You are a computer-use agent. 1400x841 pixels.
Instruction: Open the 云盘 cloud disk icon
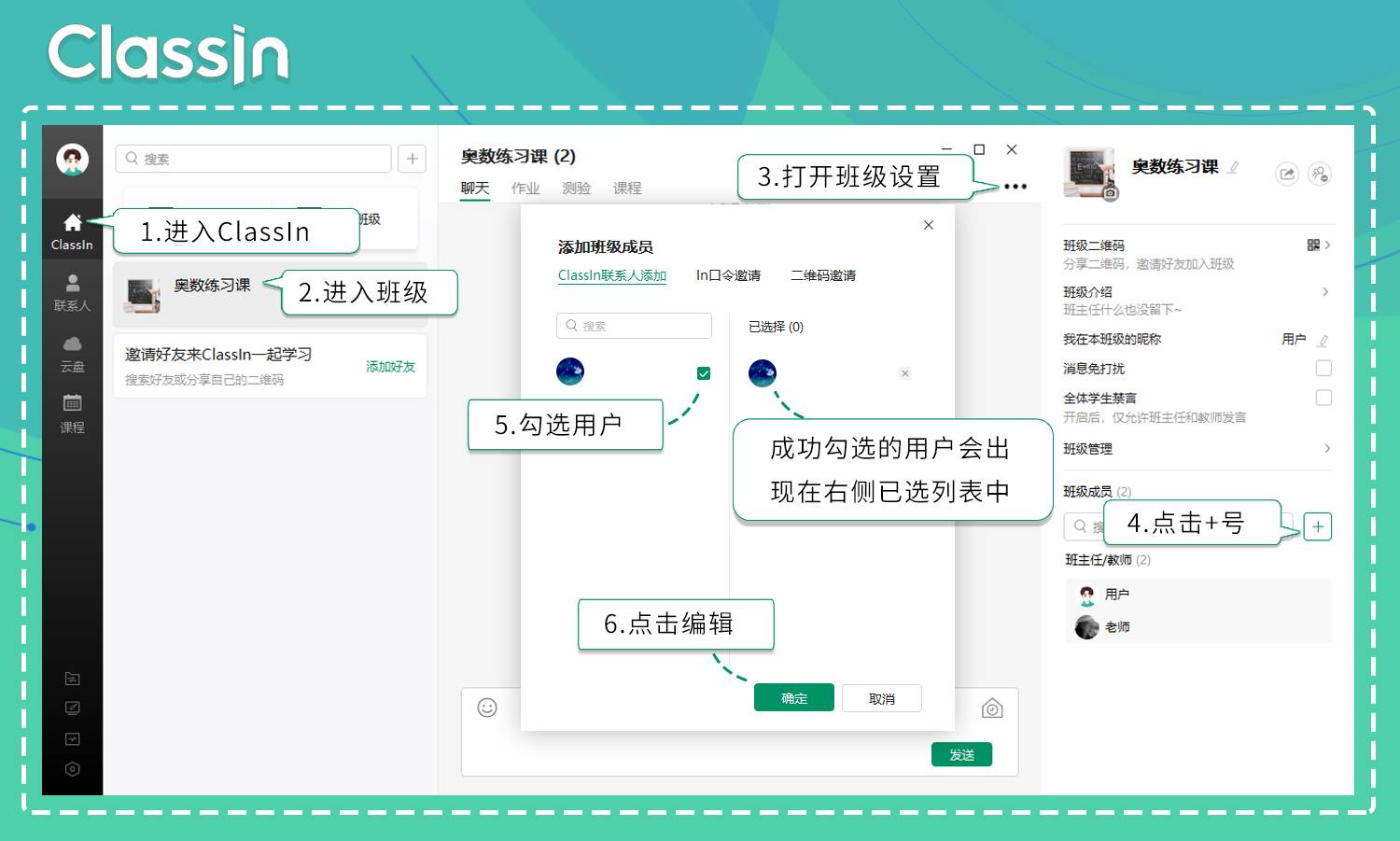coord(72,343)
